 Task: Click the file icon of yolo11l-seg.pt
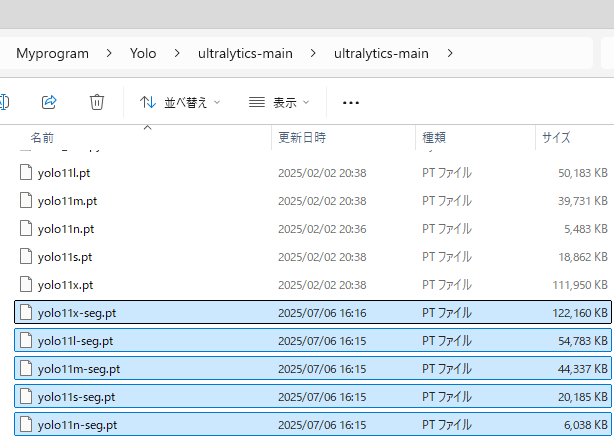click(x=26, y=341)
